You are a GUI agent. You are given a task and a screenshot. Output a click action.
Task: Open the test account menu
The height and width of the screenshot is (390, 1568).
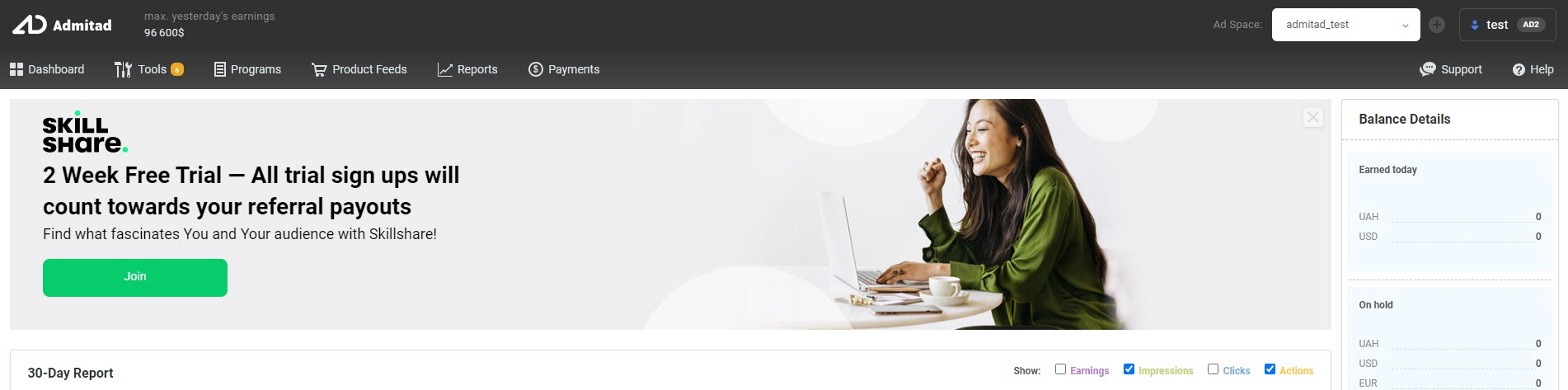click(1507, 25)
